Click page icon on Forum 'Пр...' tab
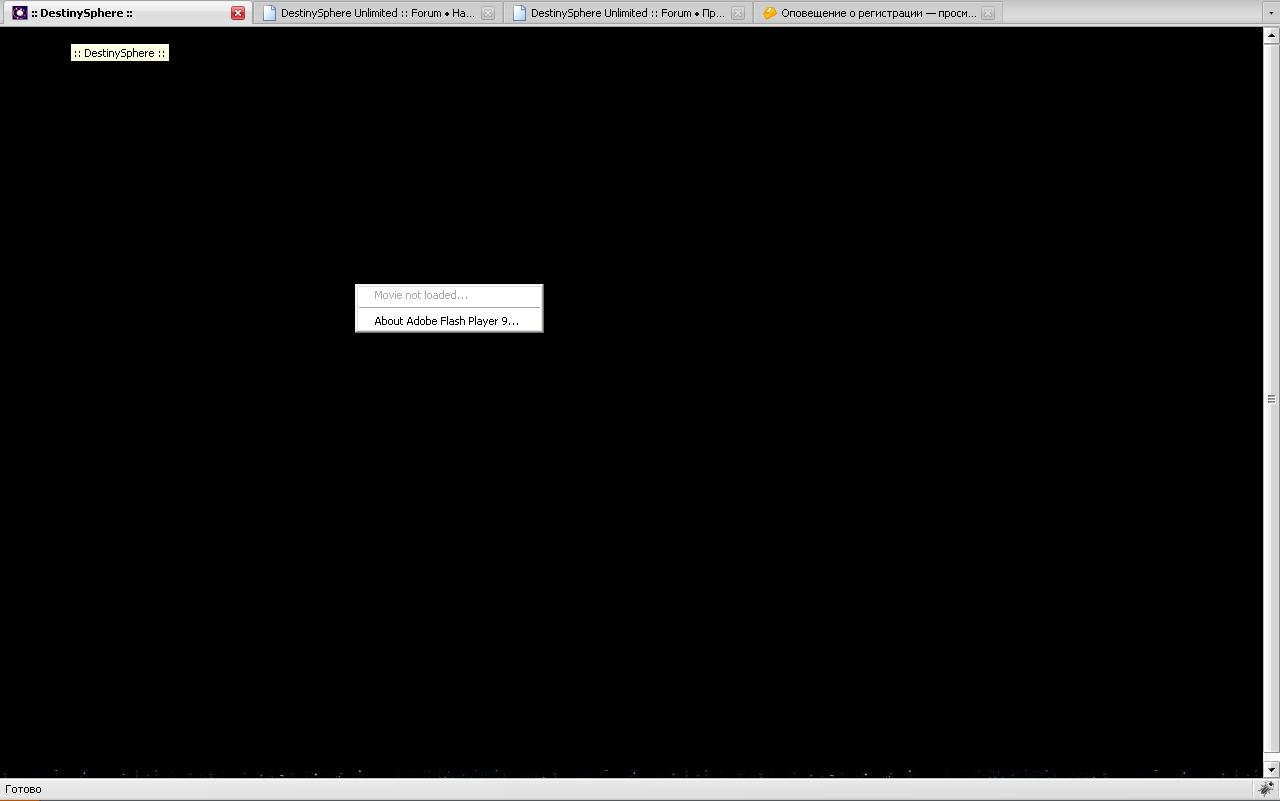The height and width of the screenshot is (801, 1281). tap(519, 13)
